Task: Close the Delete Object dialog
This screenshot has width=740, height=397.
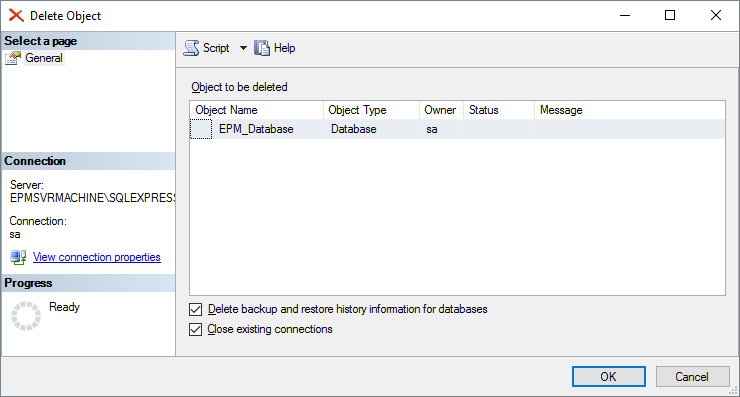Action: tap(715, 15)
